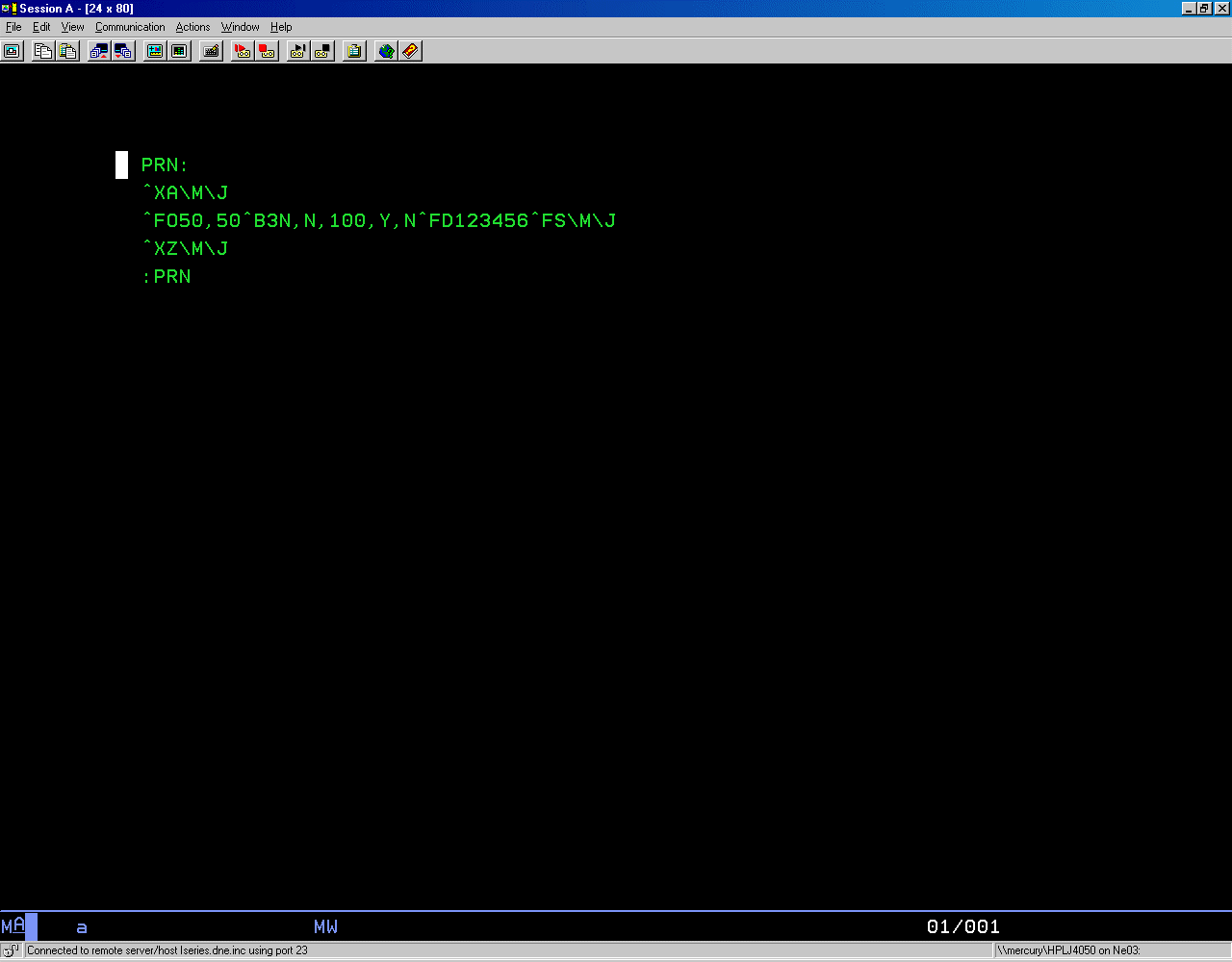This screenshot has width=1232, height=962.
Task: Open the Keyboard remap icon
Action: point(211,51)
